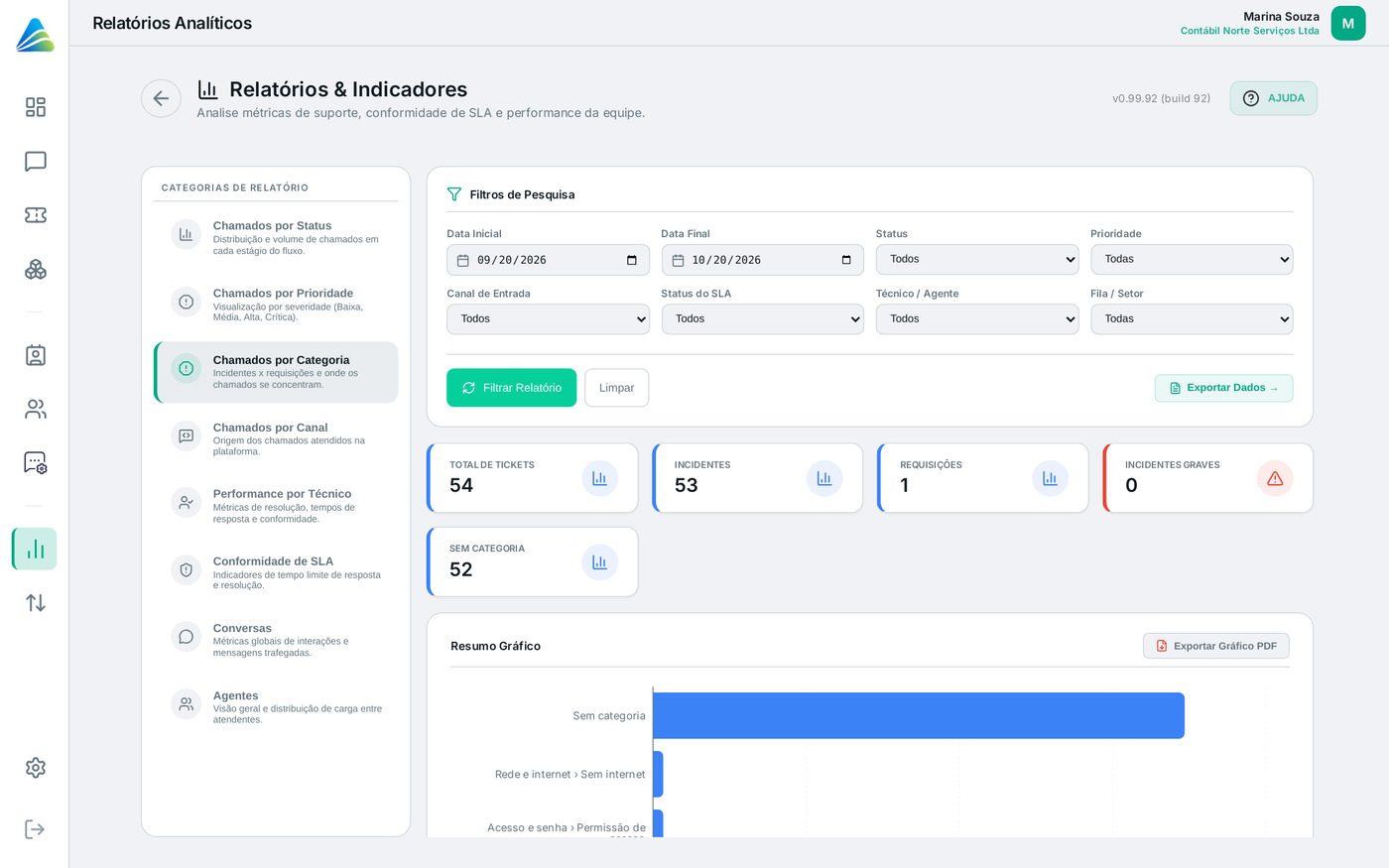The image size is (1389, 868).
Task: Click the Total de Tickets card value 54
Action: coord(461,485)
